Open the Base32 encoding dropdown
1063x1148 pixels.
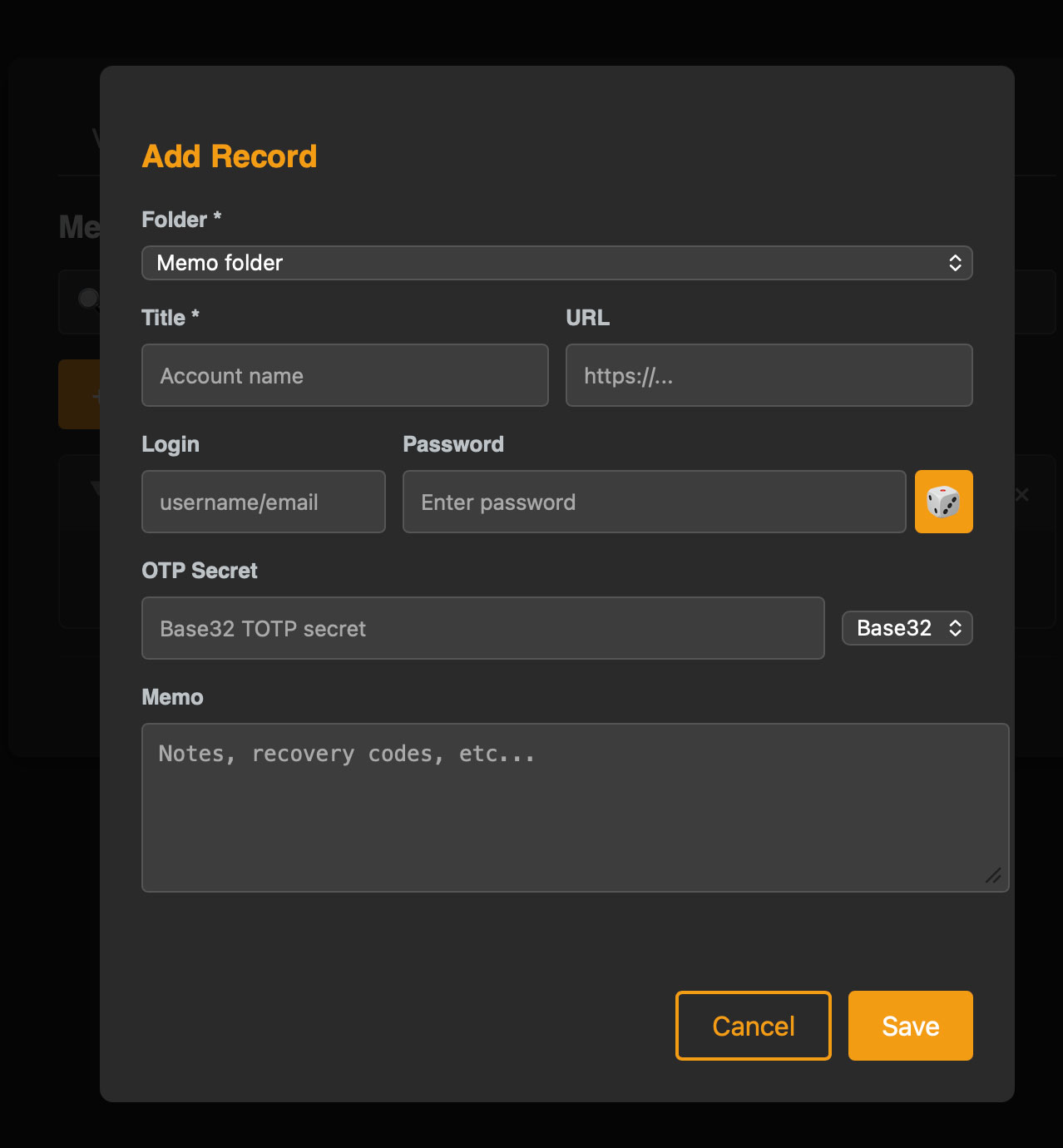click(907, 628)
